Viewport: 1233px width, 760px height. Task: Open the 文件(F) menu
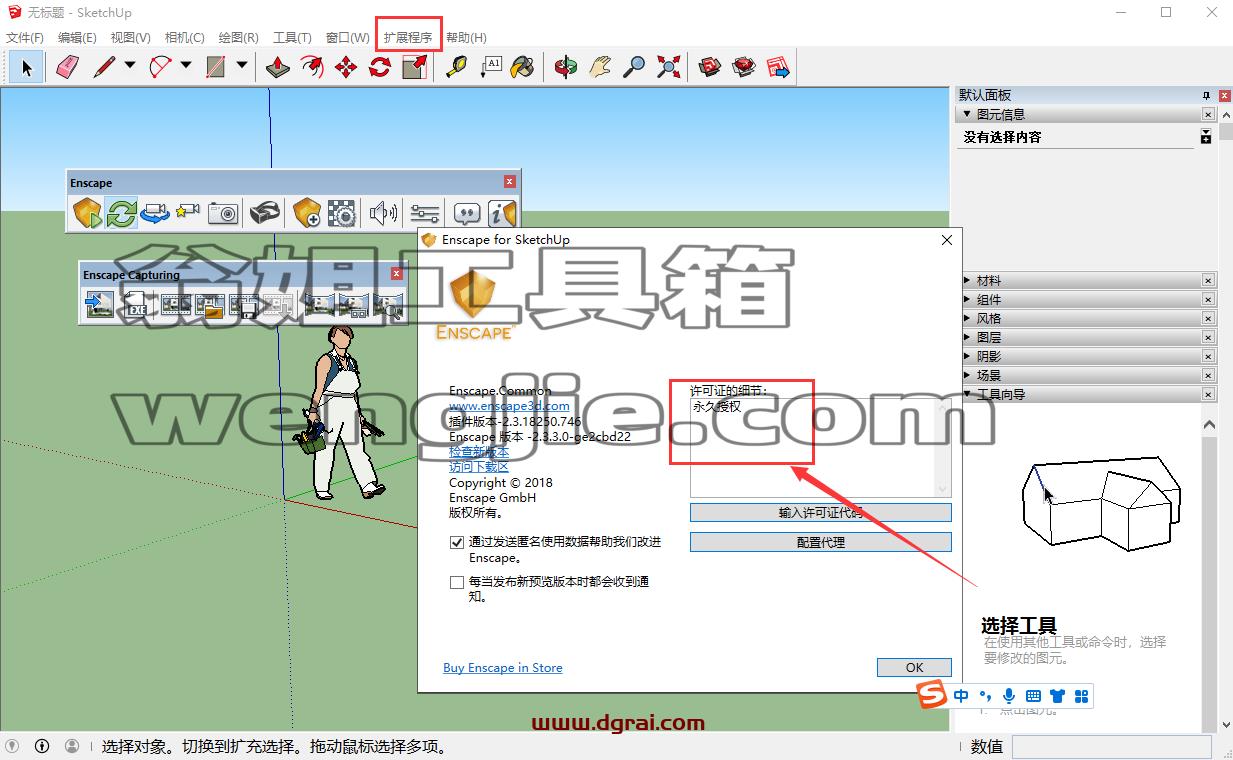[x=25, y=37]
